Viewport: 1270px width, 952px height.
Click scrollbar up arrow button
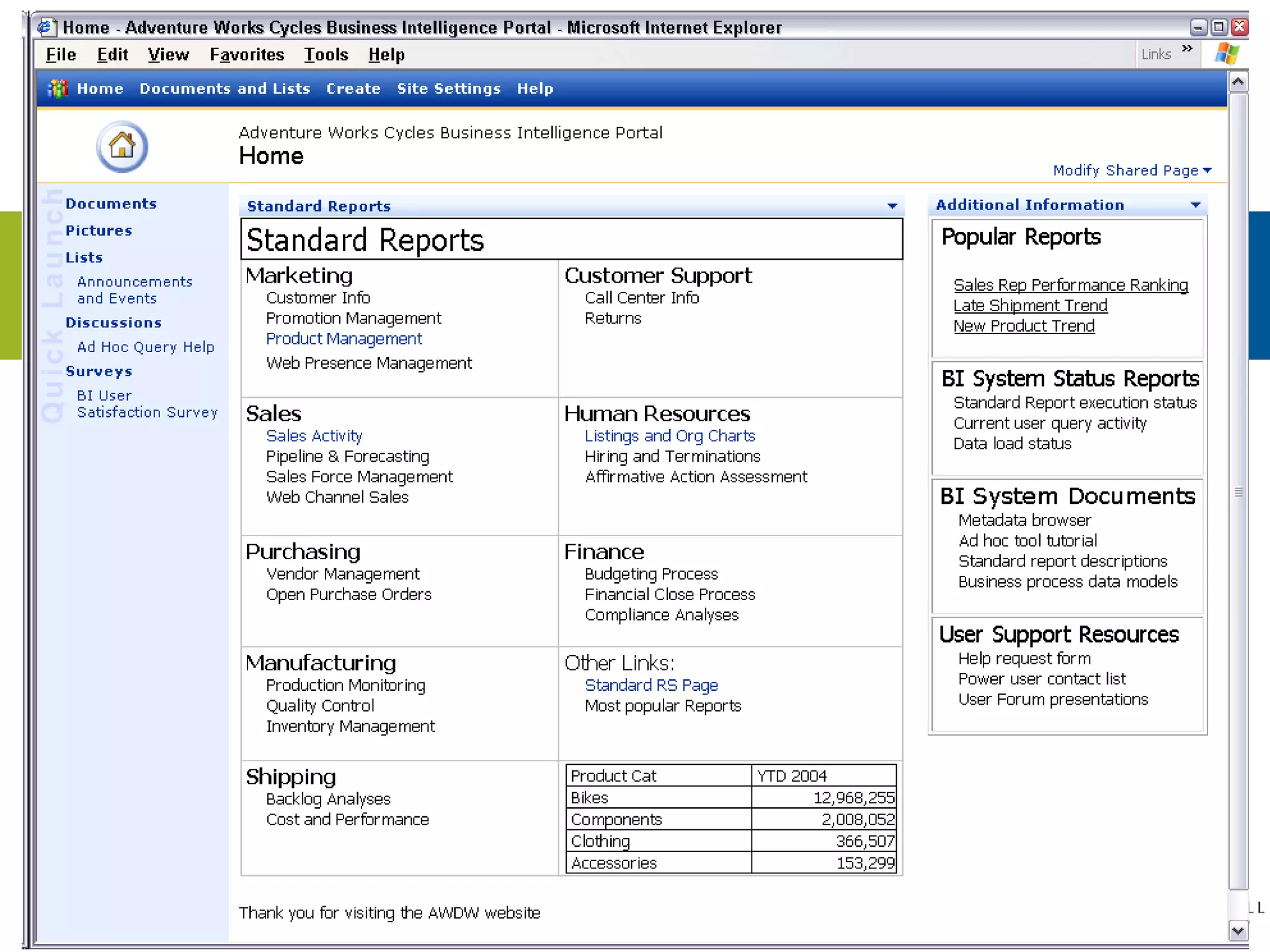(1238, 82)
